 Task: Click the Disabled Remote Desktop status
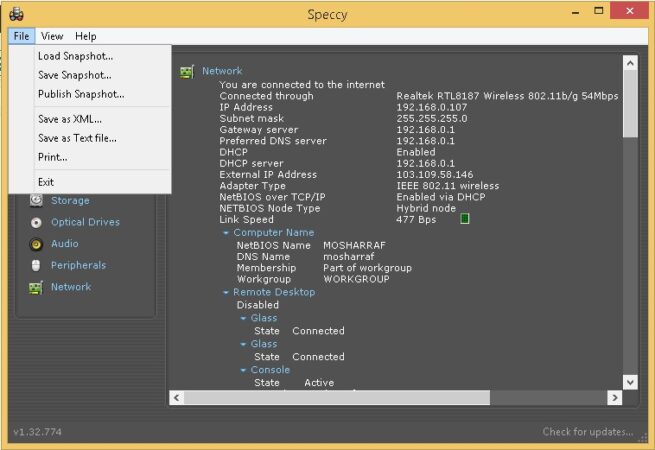(x=258, y=305)
